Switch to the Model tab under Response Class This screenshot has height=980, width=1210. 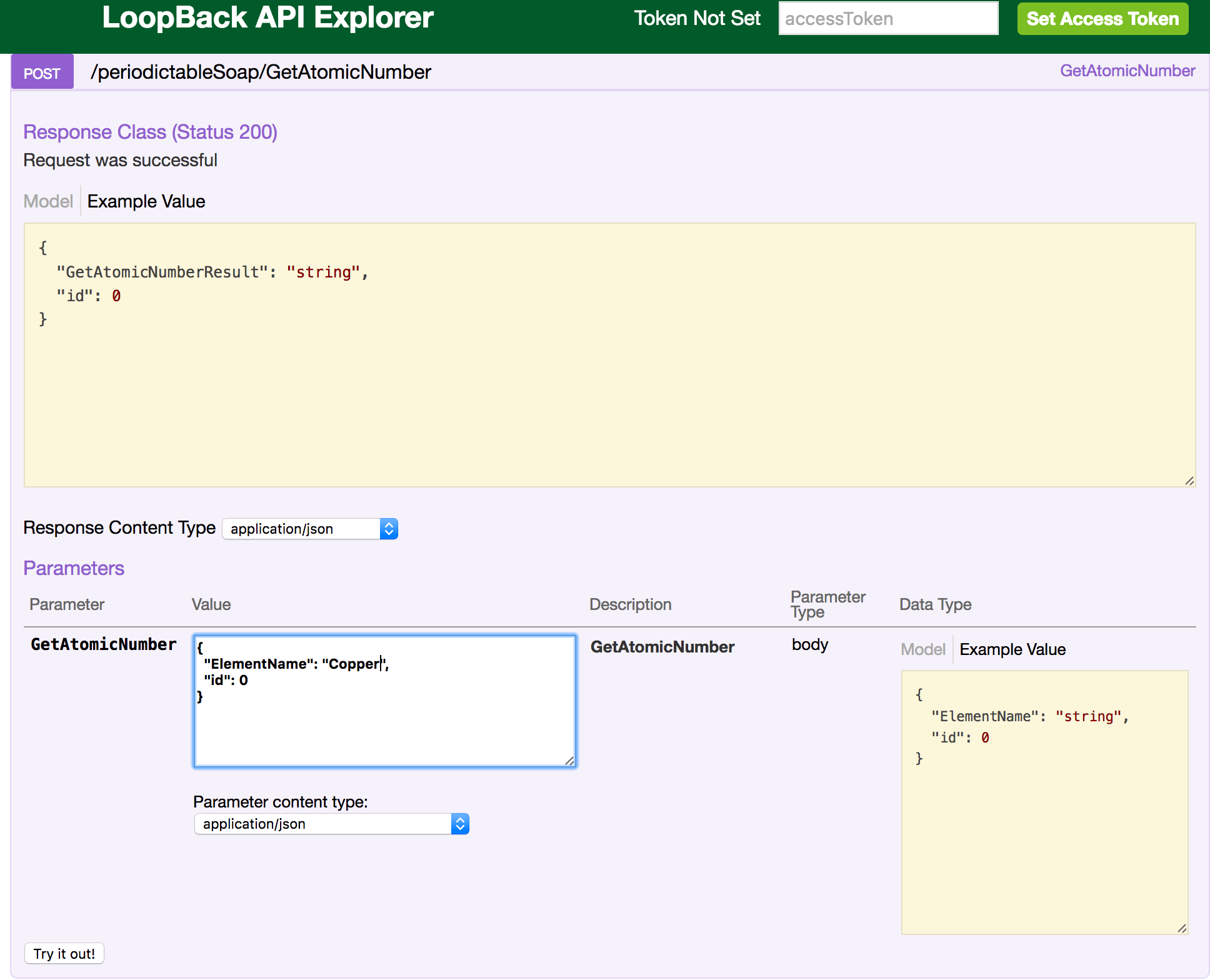[x=48, y=201]
